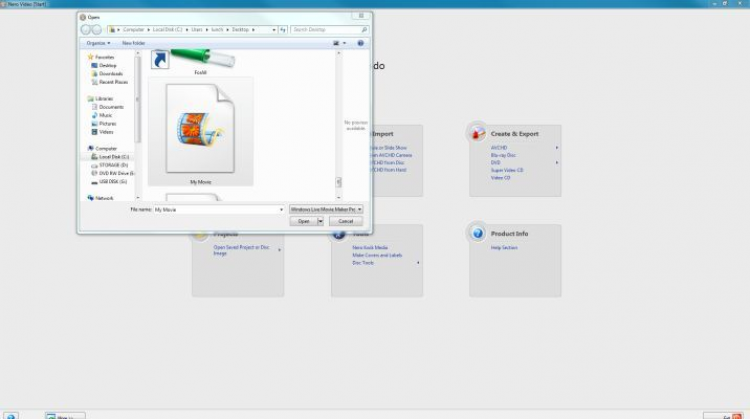Click the blue Help icon in Open dialog
The height and width of the screenshot is (419, 750).
pyautogui.click(x=361, y=43)
